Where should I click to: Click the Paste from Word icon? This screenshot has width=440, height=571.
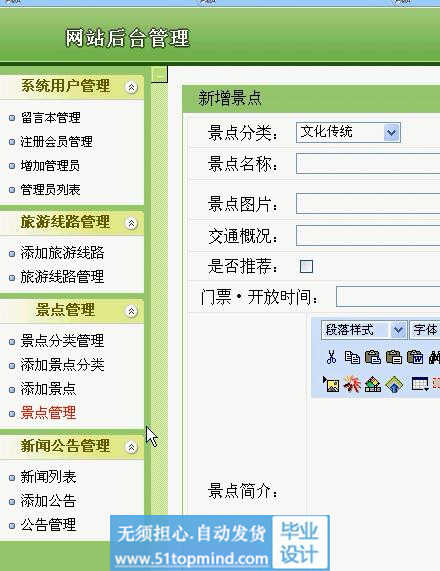(415, 357)
